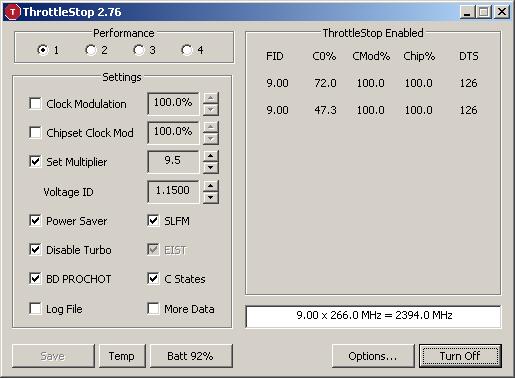Image resolution: width=515 pixels, height=378 pixels.
Task: Click the C0% value 72.0
Action: [325, 83]
